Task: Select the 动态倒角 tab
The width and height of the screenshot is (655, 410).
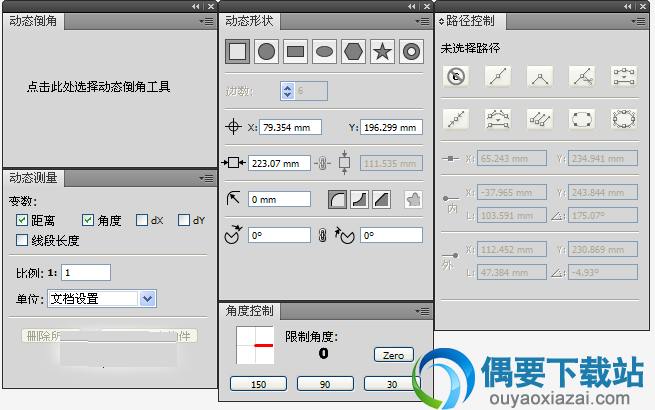Action: tap(33, 21)
